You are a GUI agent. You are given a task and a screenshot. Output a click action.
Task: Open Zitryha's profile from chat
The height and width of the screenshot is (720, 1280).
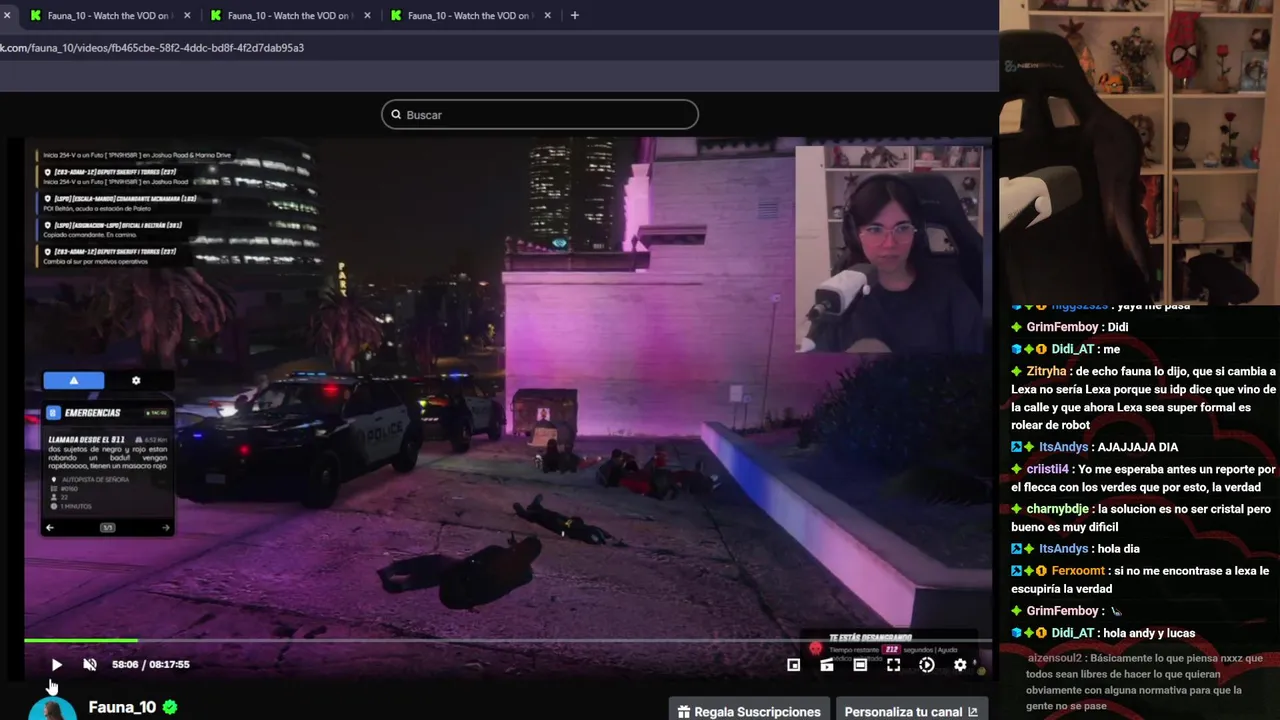1046,371
